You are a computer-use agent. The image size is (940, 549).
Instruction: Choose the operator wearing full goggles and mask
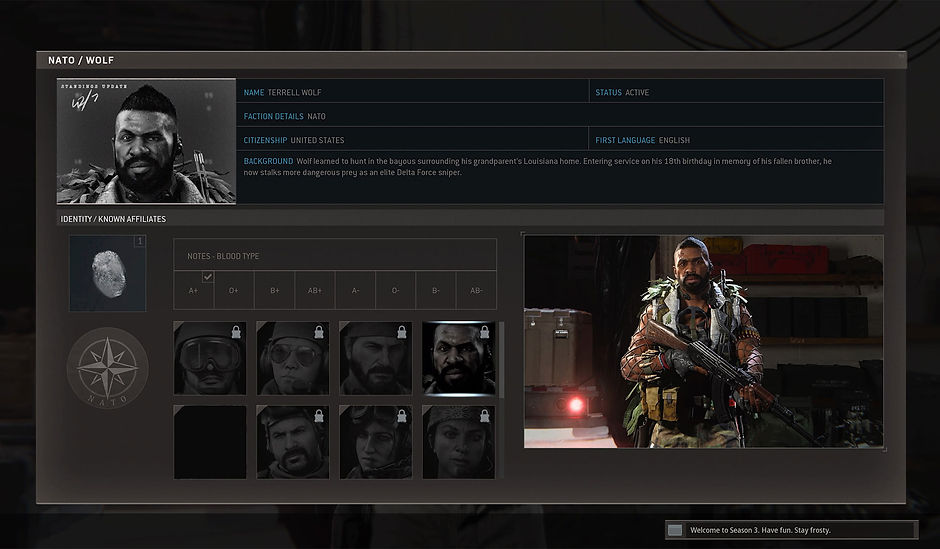[x=210, y=358]
